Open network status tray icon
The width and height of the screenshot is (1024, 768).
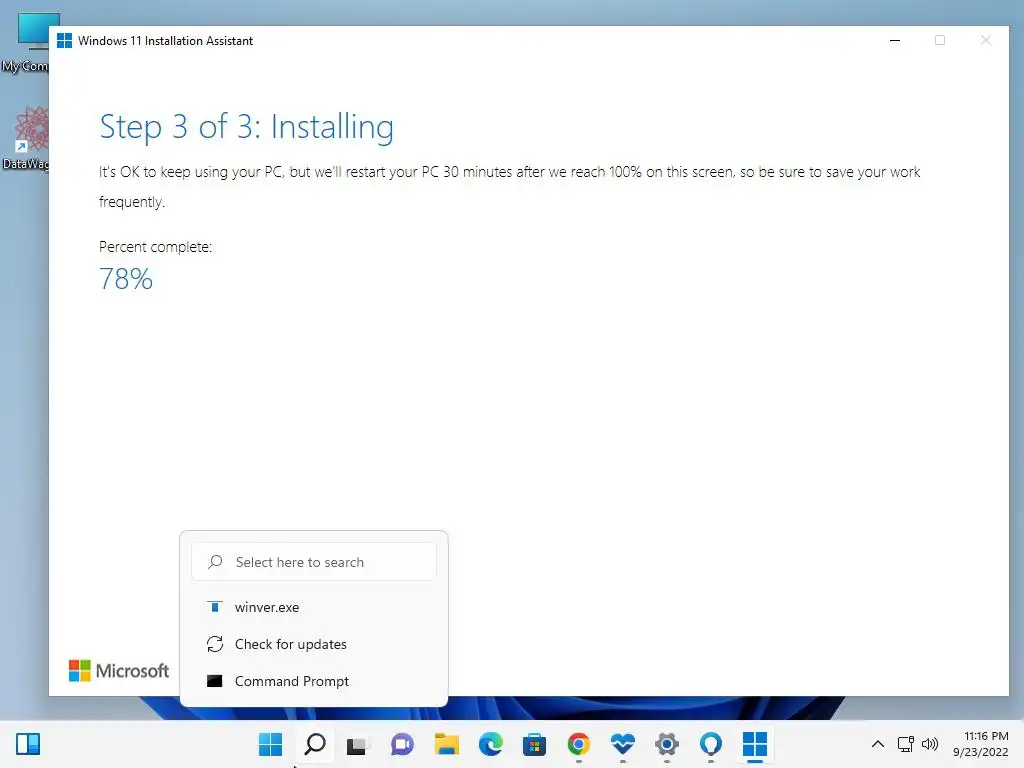905,744
